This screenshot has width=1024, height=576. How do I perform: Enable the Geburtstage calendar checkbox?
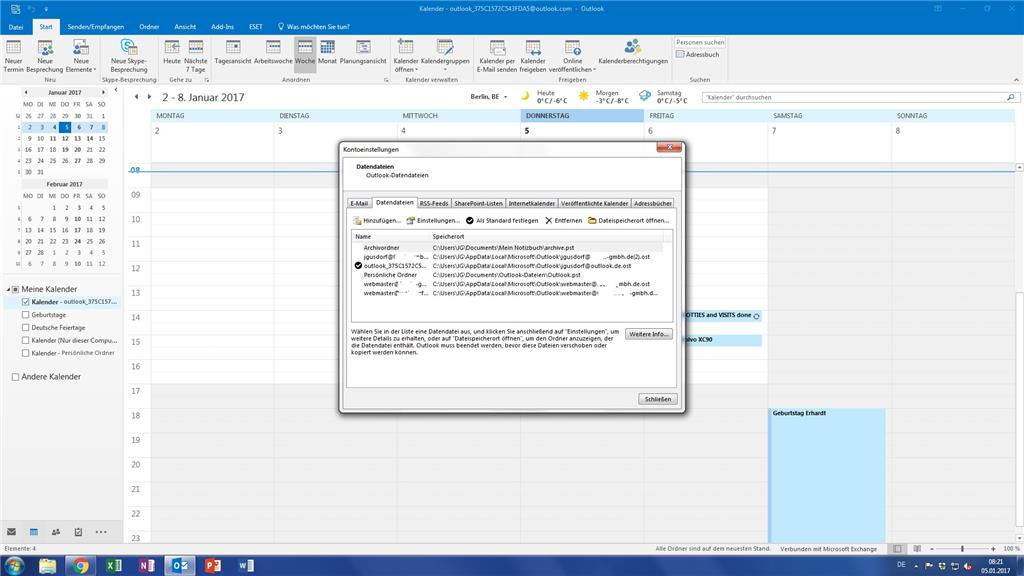(25, 315)
